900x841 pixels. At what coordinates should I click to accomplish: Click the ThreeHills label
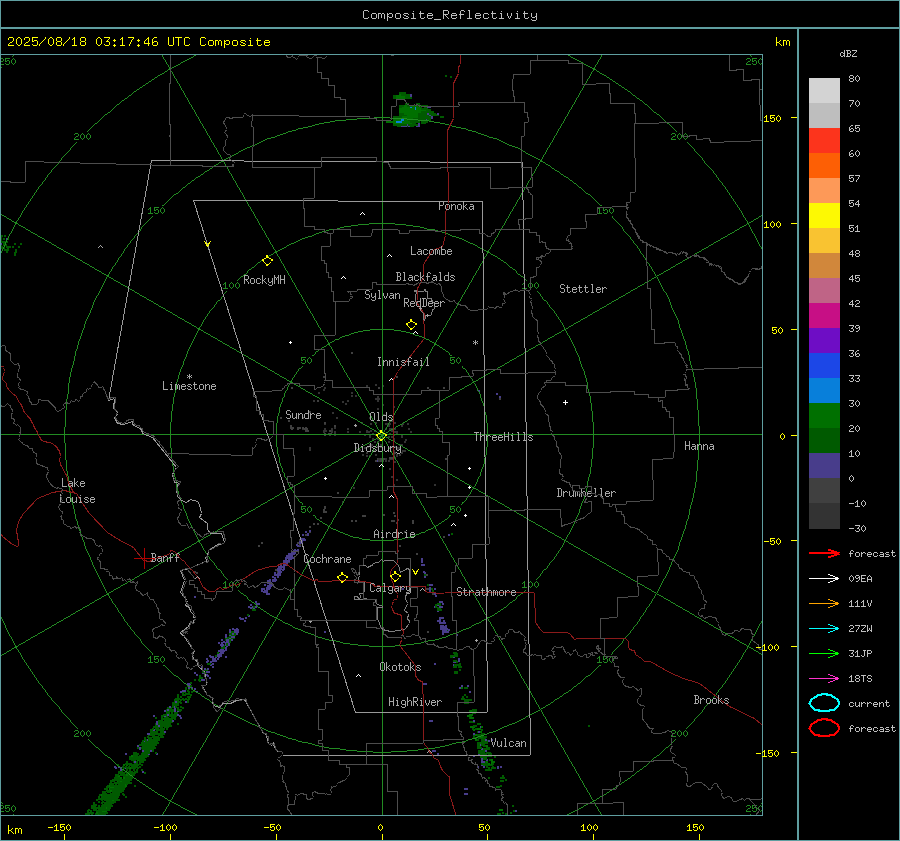click(503, 437)
